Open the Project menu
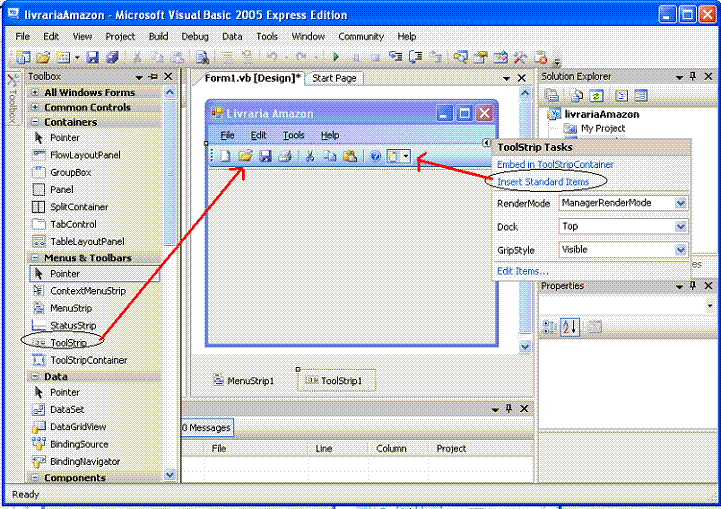The image size is (721, 509). [120, 36]
